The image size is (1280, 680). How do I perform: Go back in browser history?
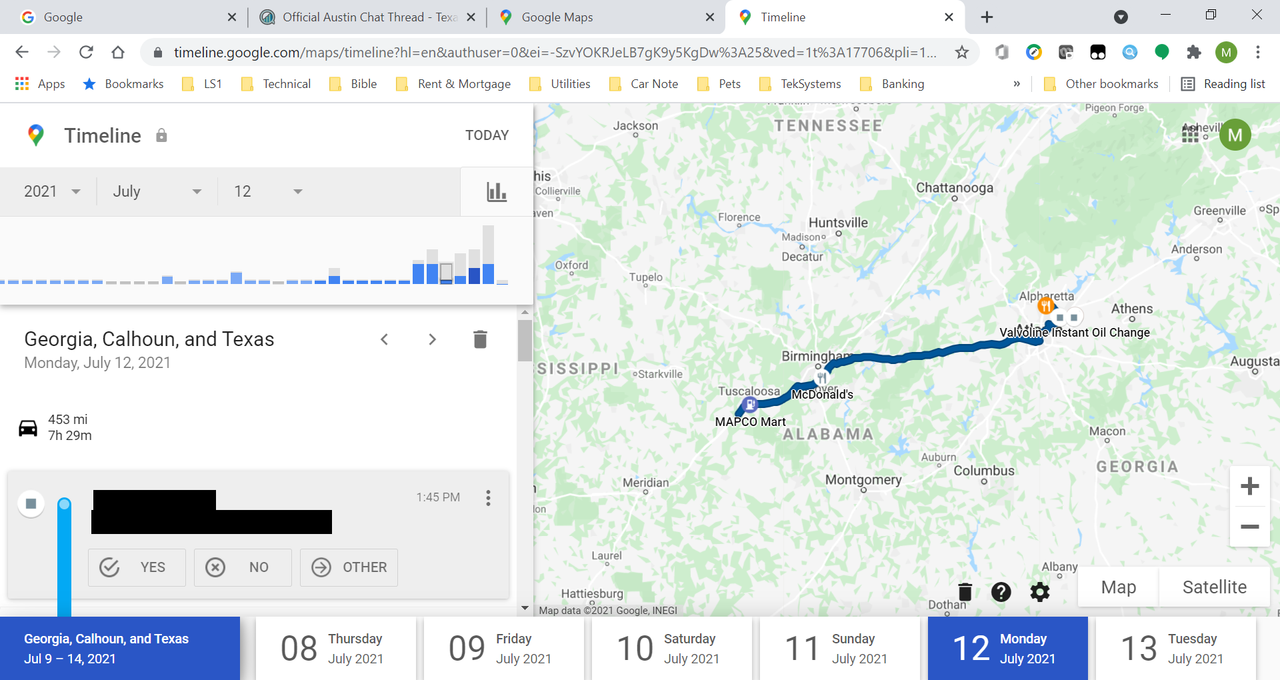[x=22, y=52]
